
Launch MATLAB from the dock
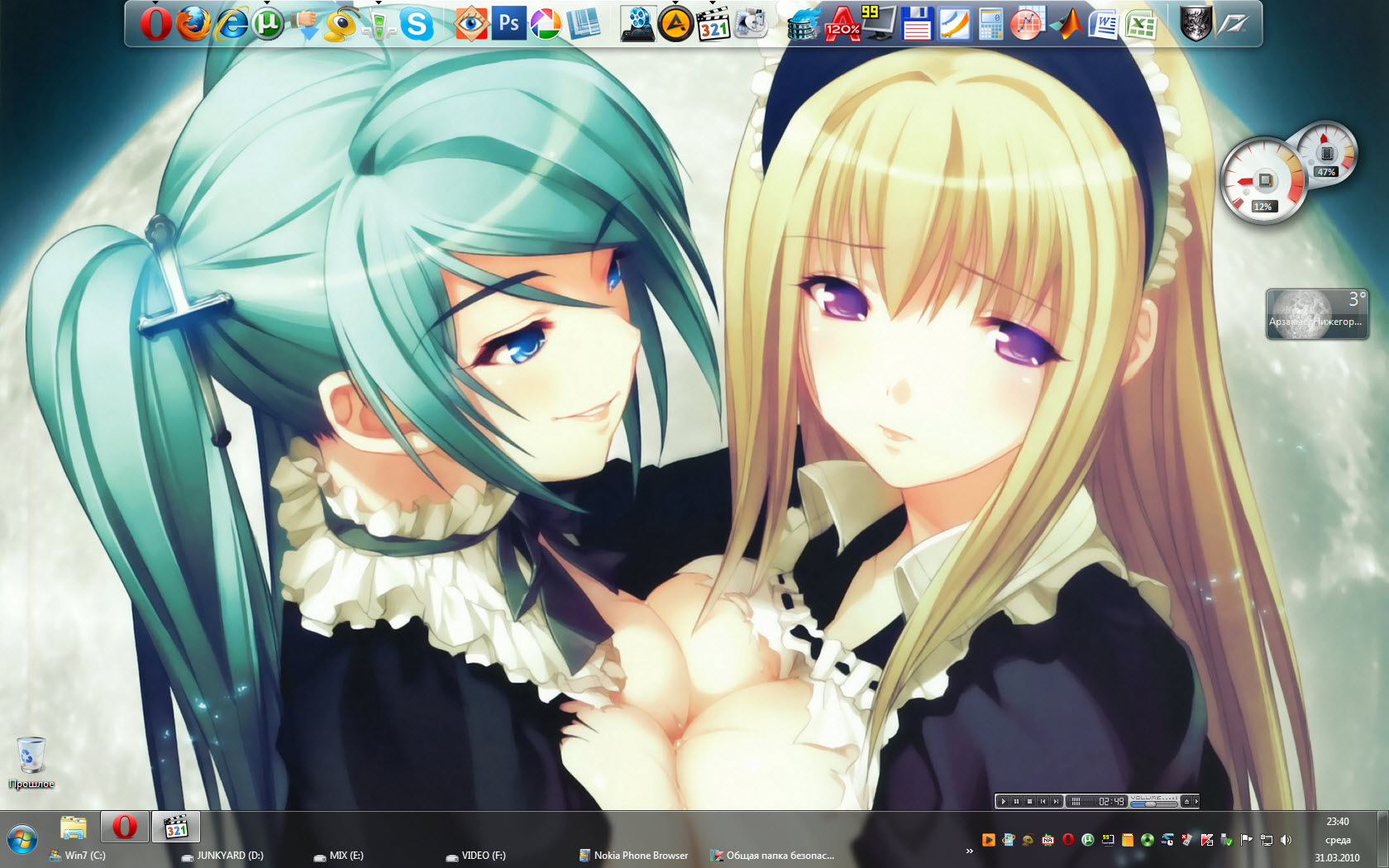(x=1066, y=23)
